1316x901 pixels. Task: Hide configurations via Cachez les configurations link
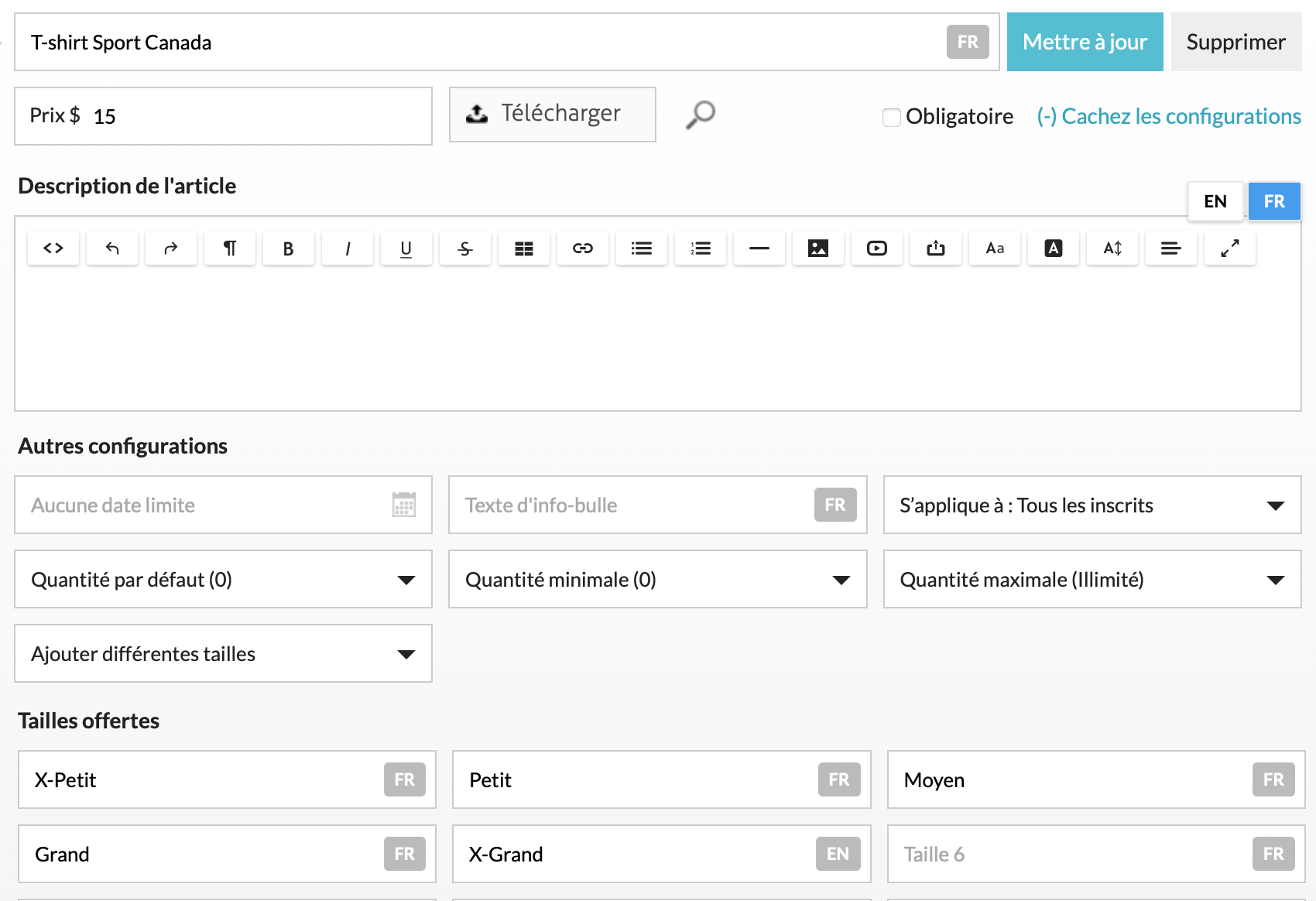coord(1169,116)
